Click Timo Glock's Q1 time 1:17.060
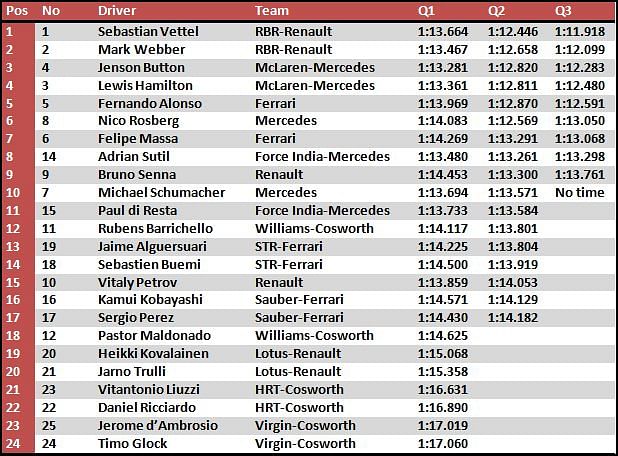 (x=443, y=444)
